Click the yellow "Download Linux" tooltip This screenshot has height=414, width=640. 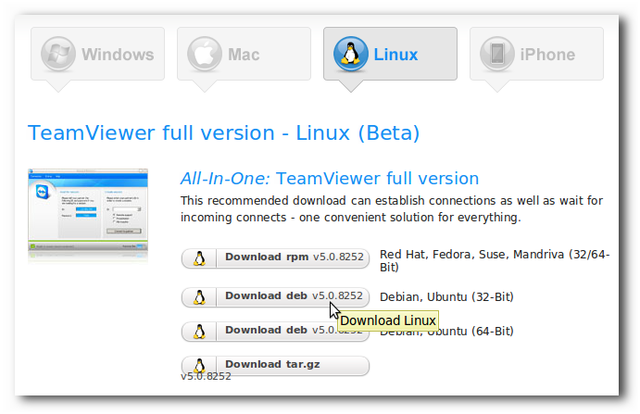click(x=387, y=321)
